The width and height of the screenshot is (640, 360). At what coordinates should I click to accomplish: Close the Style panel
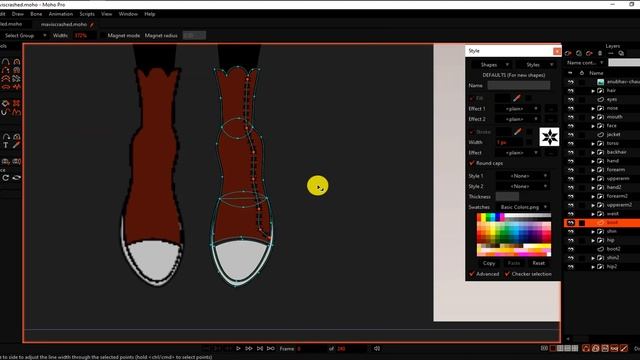557,51
